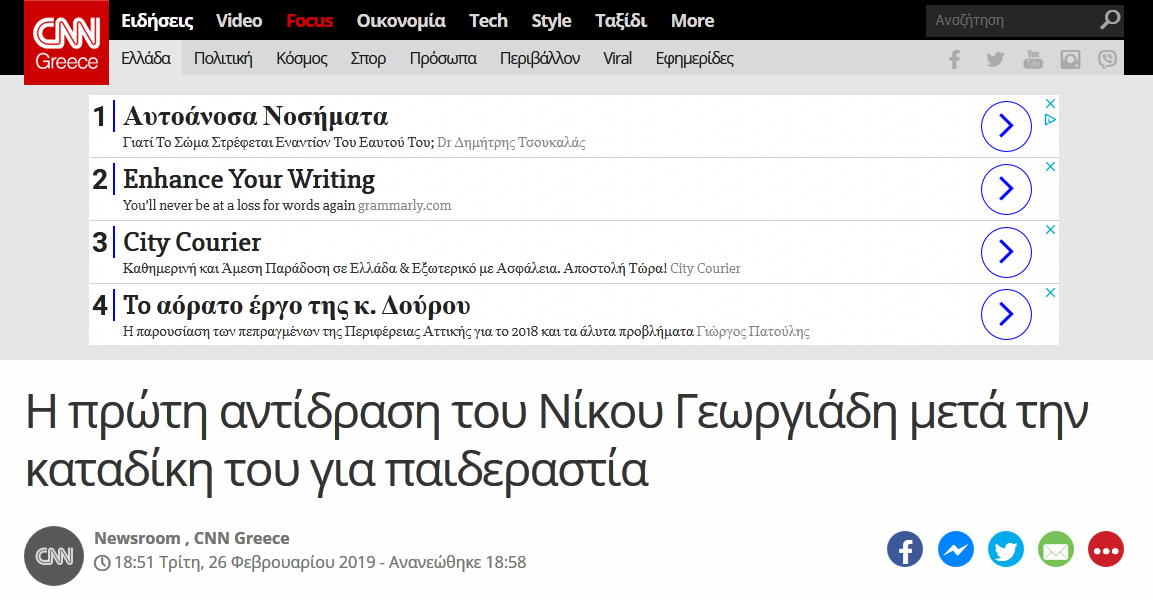Click Γιώργος Πατούλης ad source text
1153x600 pixels.
(x=753, y=332)
